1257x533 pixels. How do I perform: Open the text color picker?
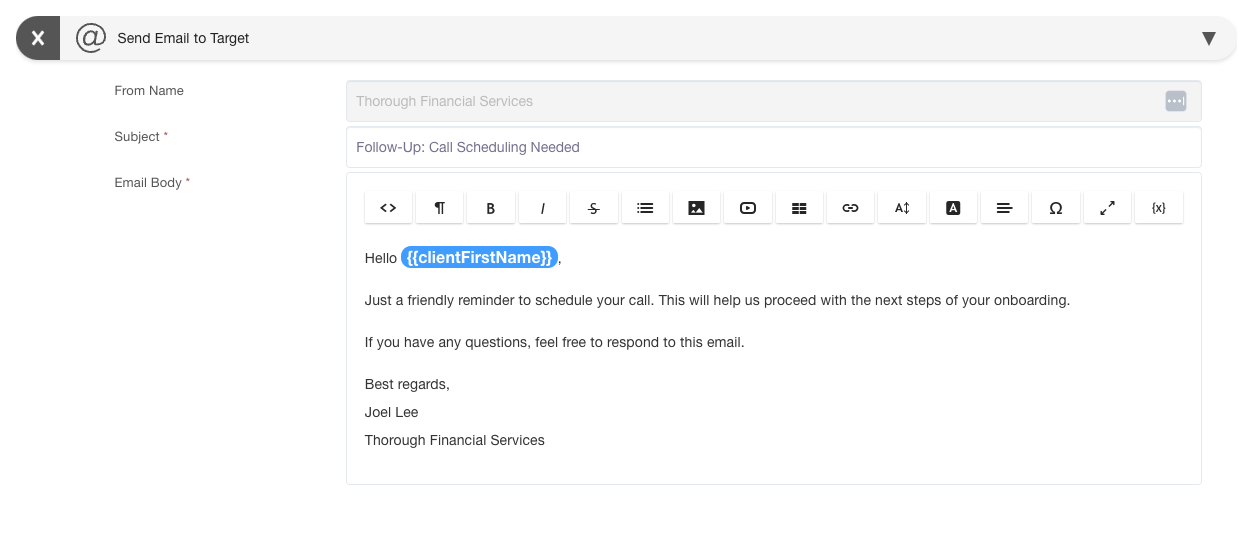point(954,208)
